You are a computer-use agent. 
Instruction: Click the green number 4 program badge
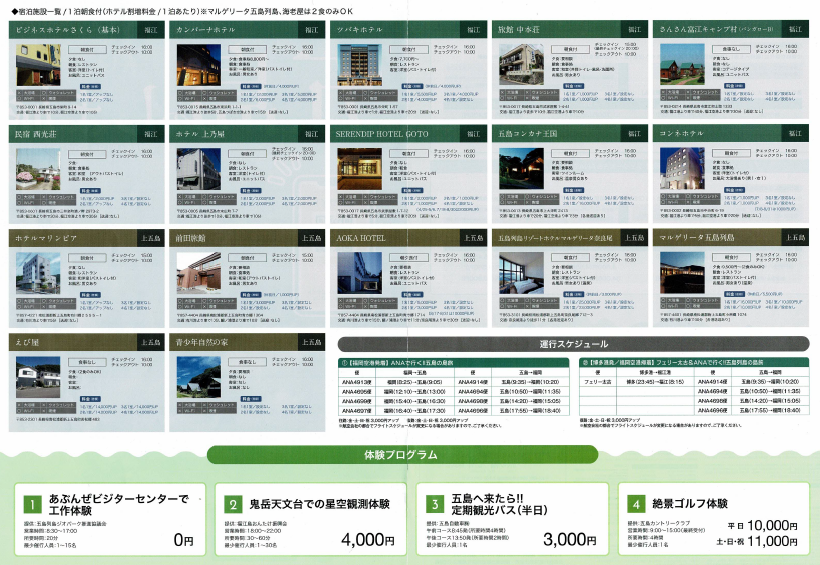[x=636, y=504]
